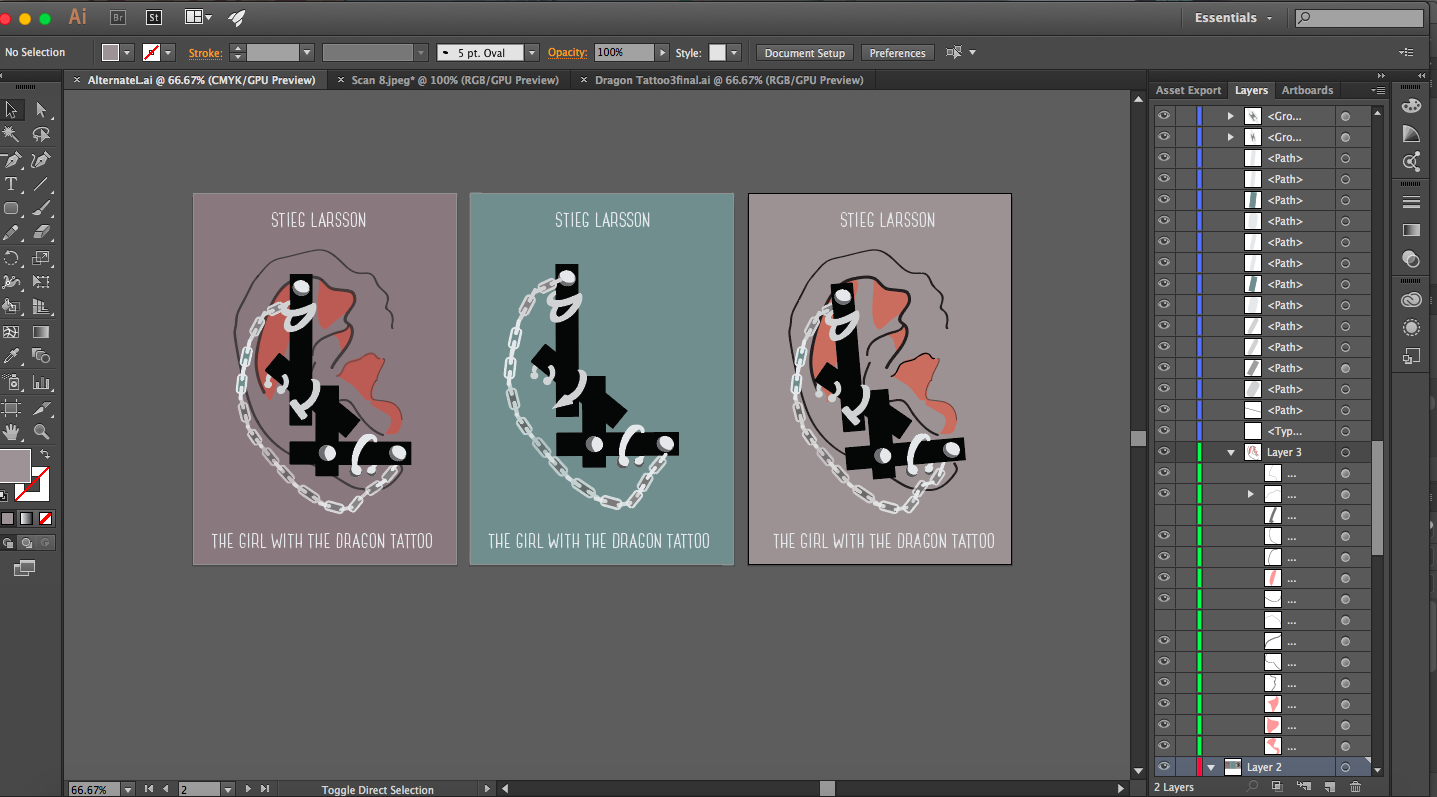
Task: Select the Pen tool
Action: tap(12, 160)
